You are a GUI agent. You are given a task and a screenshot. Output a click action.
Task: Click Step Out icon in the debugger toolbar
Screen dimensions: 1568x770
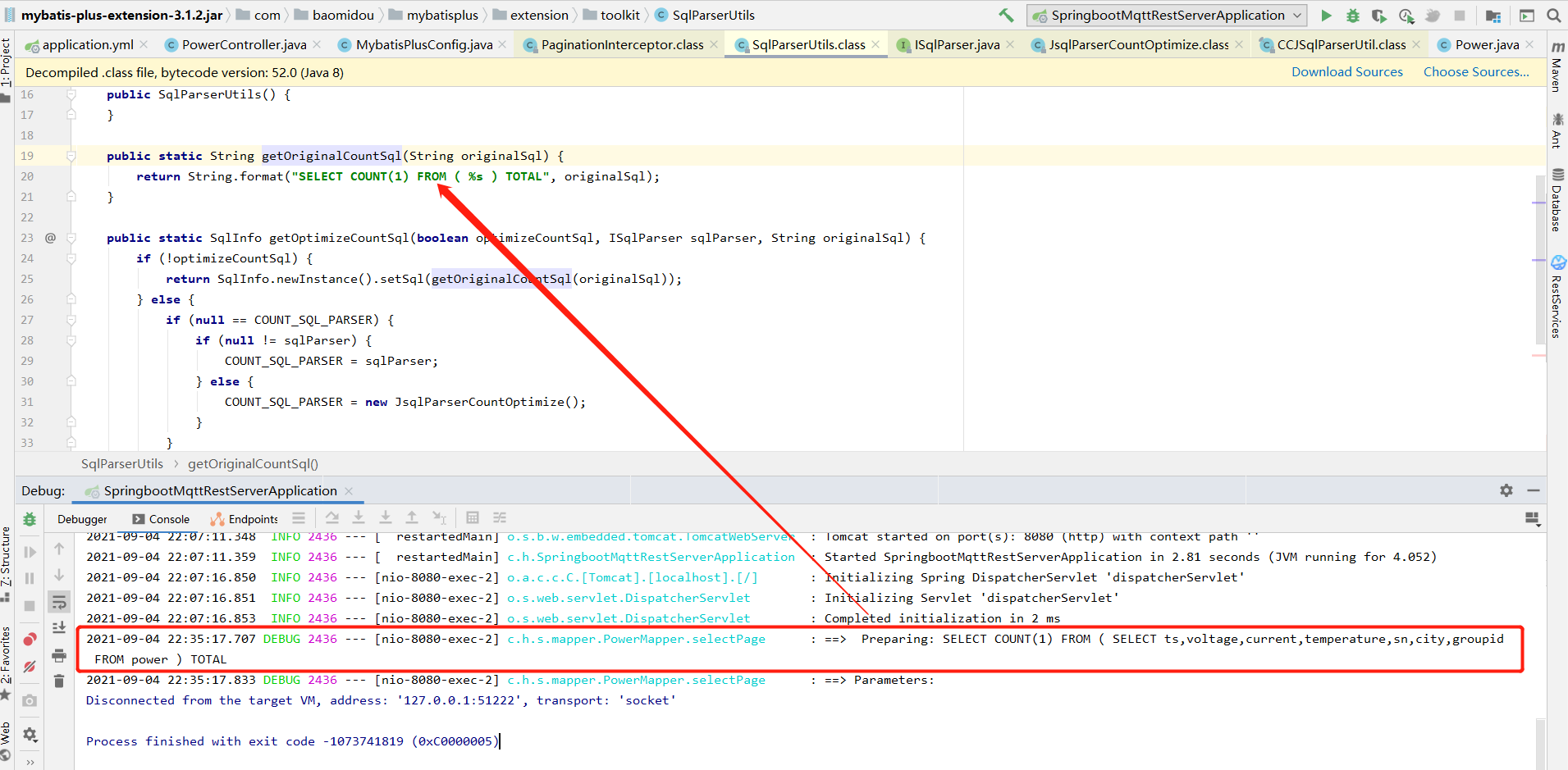coord(412,517)
